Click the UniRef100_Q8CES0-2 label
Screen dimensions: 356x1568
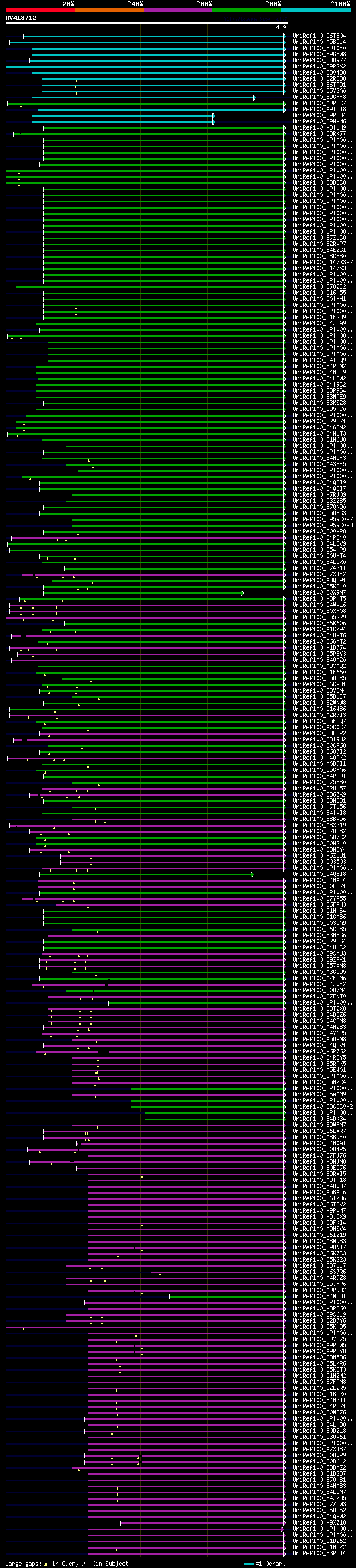coord(323,1106)
